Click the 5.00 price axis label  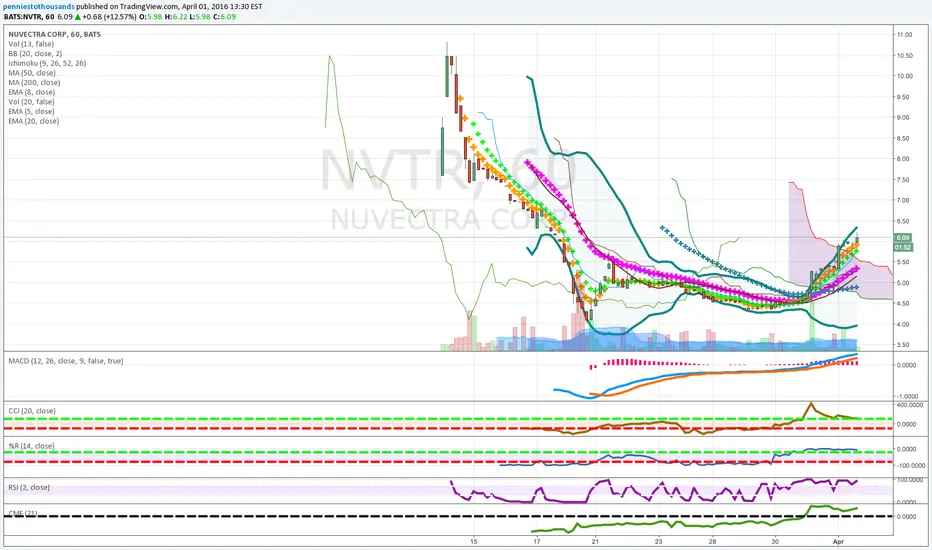[903, 283]
